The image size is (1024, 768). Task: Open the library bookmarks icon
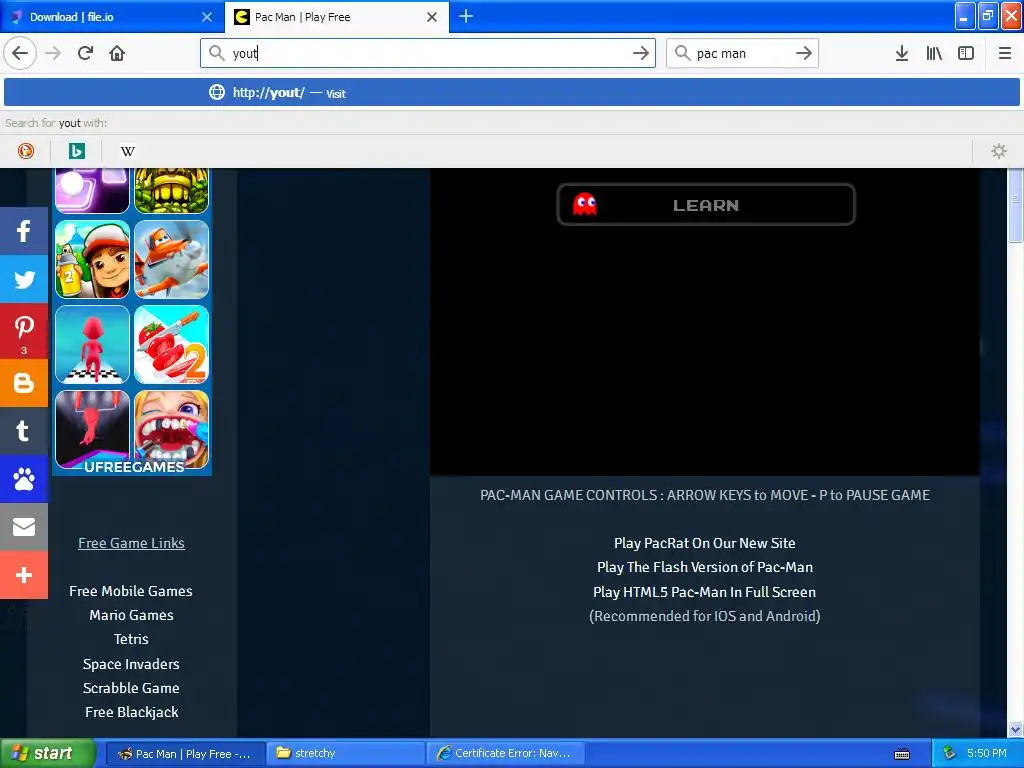click(934, 53)
